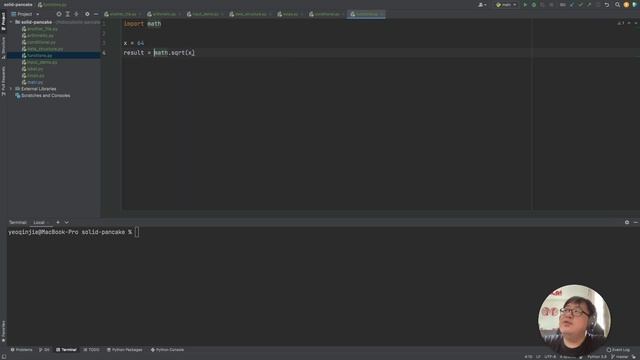Open the Problems tool window
The image size is (640, 360).
tap(21, 350)
